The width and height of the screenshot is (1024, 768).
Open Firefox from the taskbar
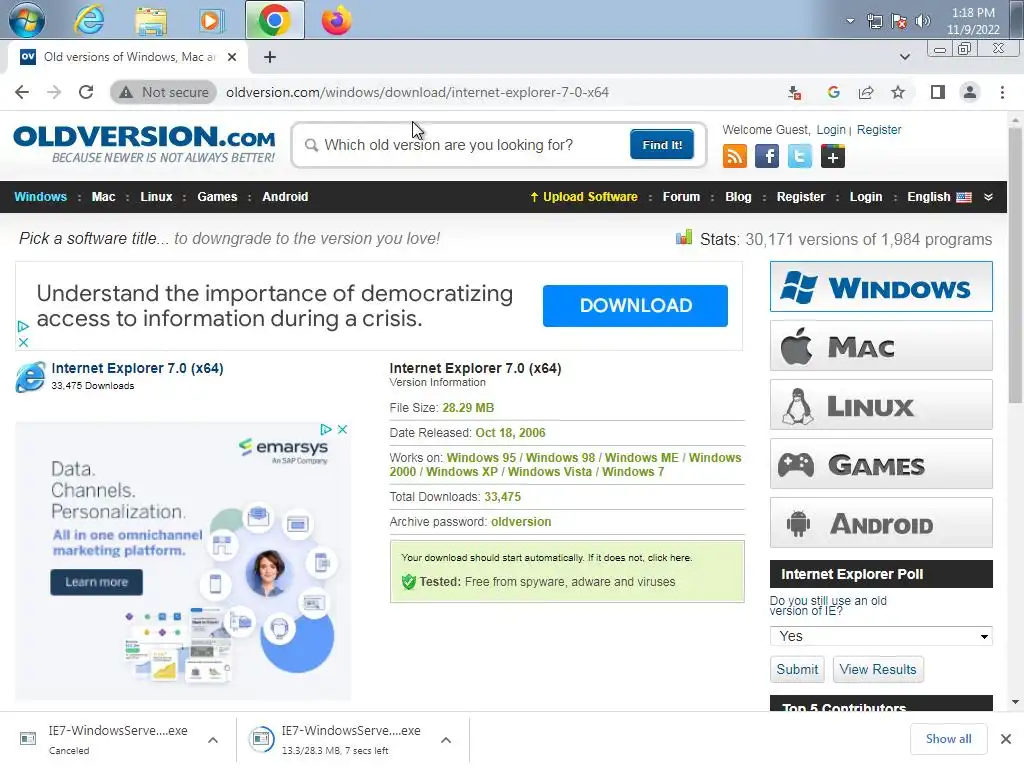[x=336, y=20]
